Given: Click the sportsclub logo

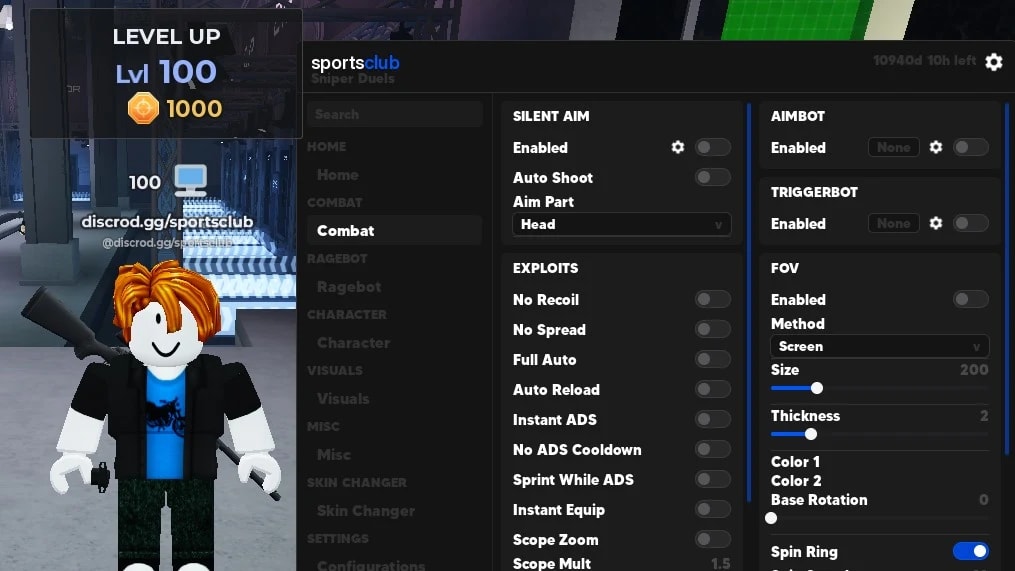Looking at the screenshot, I should tap(355, 63).
